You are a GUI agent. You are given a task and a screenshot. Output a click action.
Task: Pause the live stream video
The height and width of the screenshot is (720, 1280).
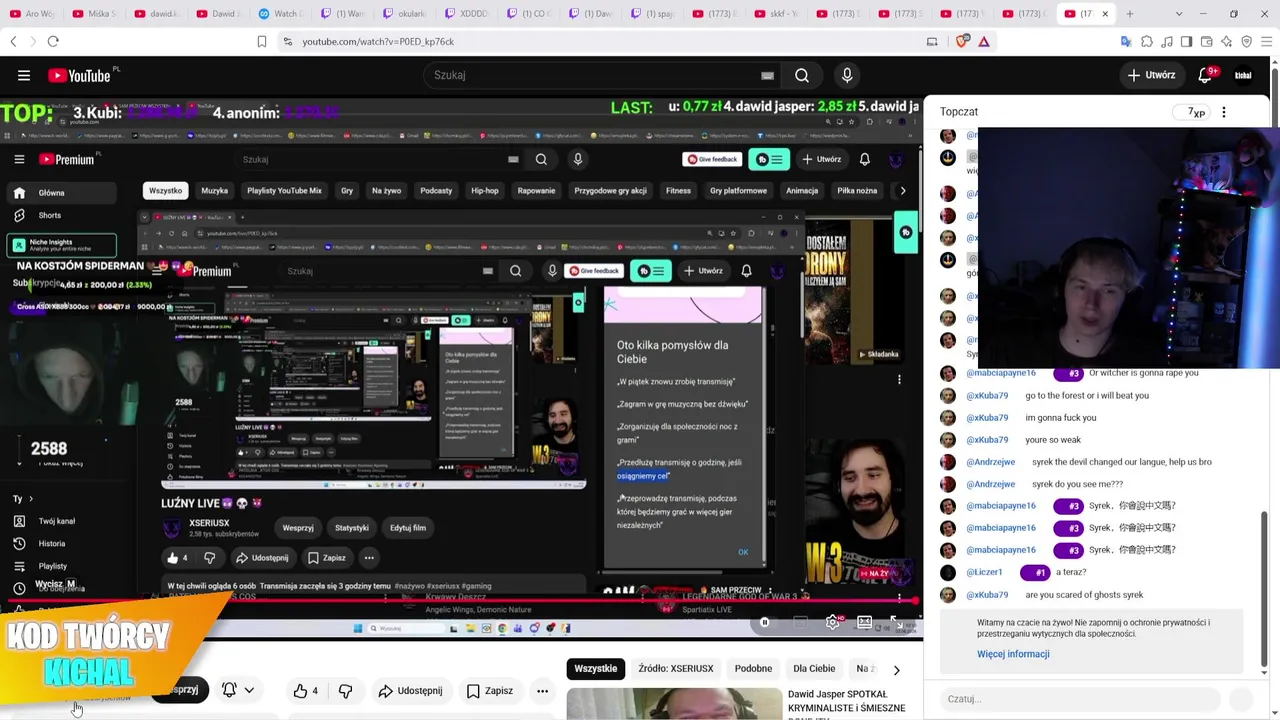[x=765, y=622]
